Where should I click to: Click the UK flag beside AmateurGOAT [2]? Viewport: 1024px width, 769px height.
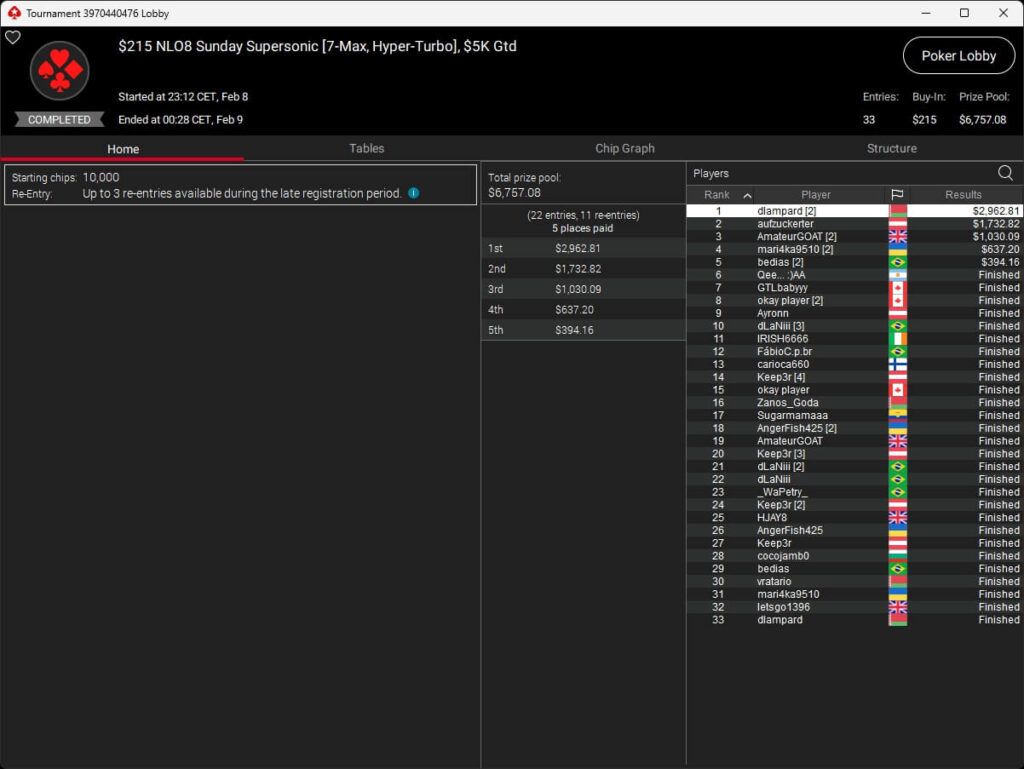click(897, 237)
